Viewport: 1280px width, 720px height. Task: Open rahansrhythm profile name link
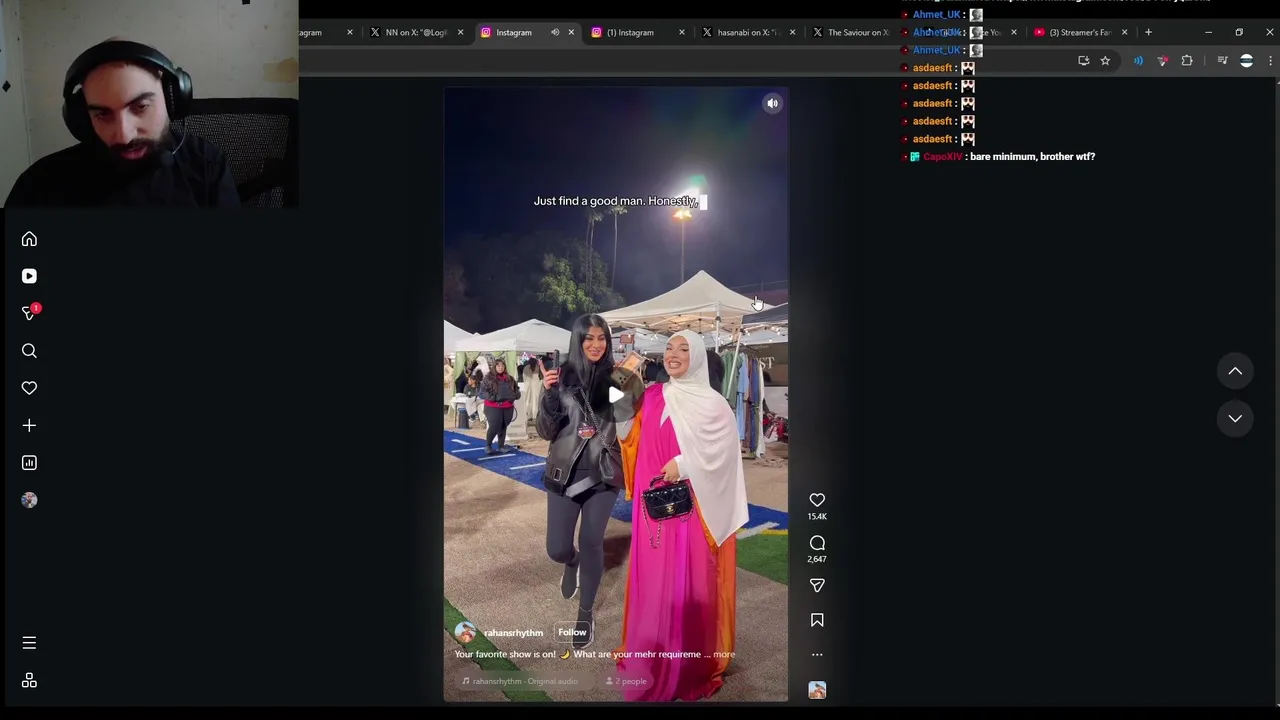point(513,633)
